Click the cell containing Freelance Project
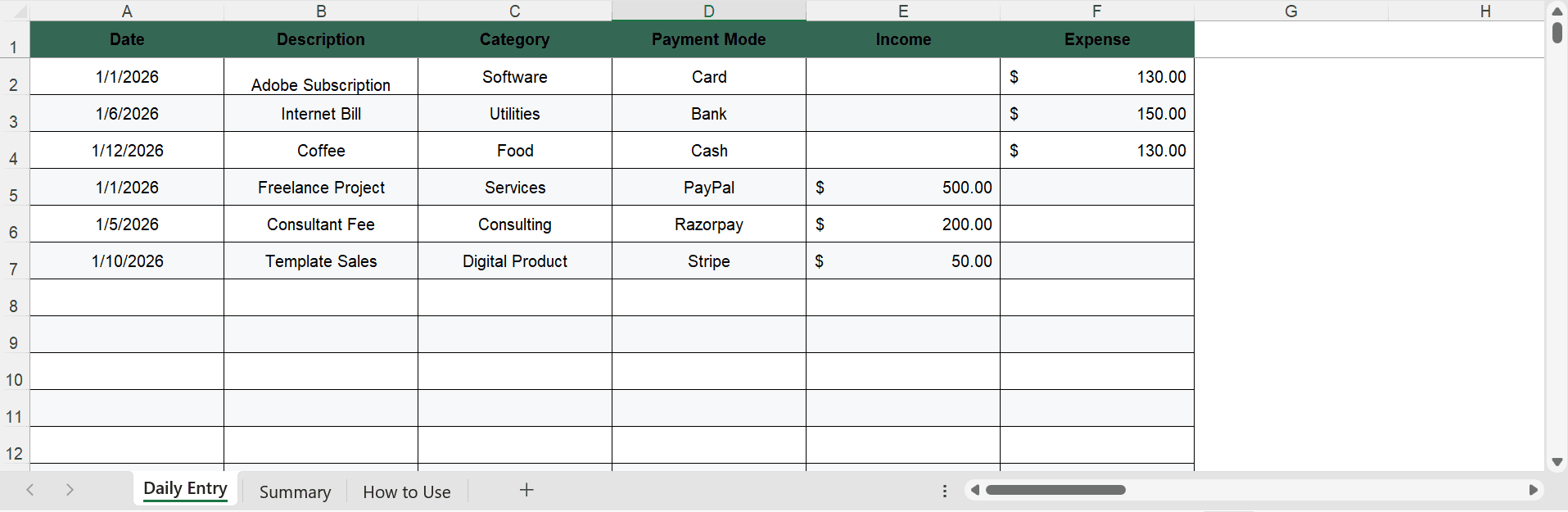The height and width of the screenshot is (512, 1568). pos(320,187)
